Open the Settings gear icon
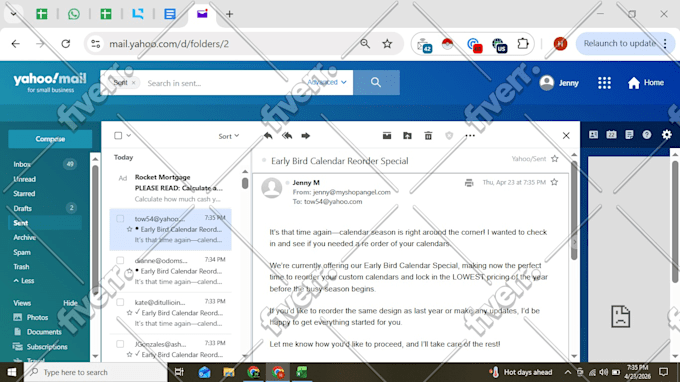The image size is (680, 382). [x=667, y=135]
